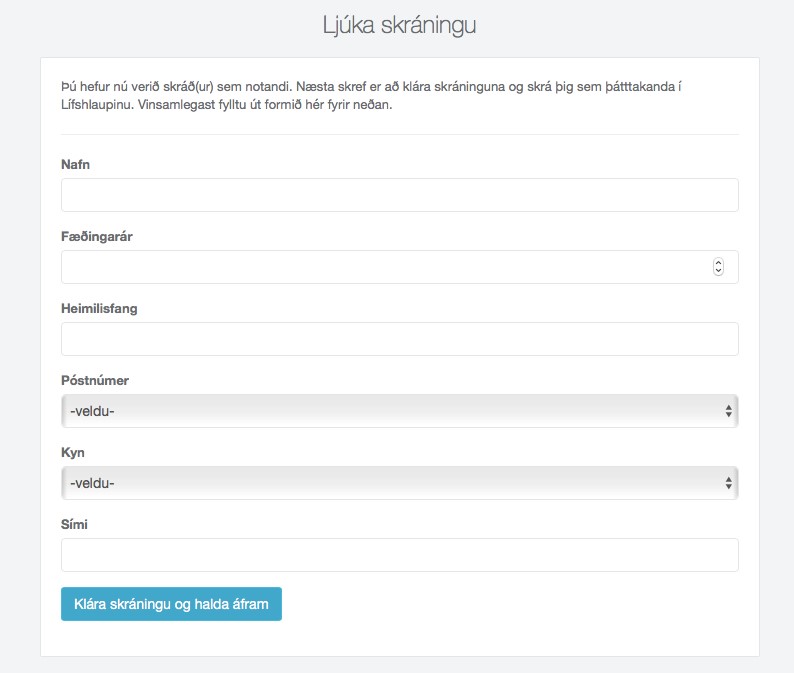Image resolution: width=794 pixels, height=673 pixels.
Task: Click the Heimilisfang input field
Action: coord(400,339)
